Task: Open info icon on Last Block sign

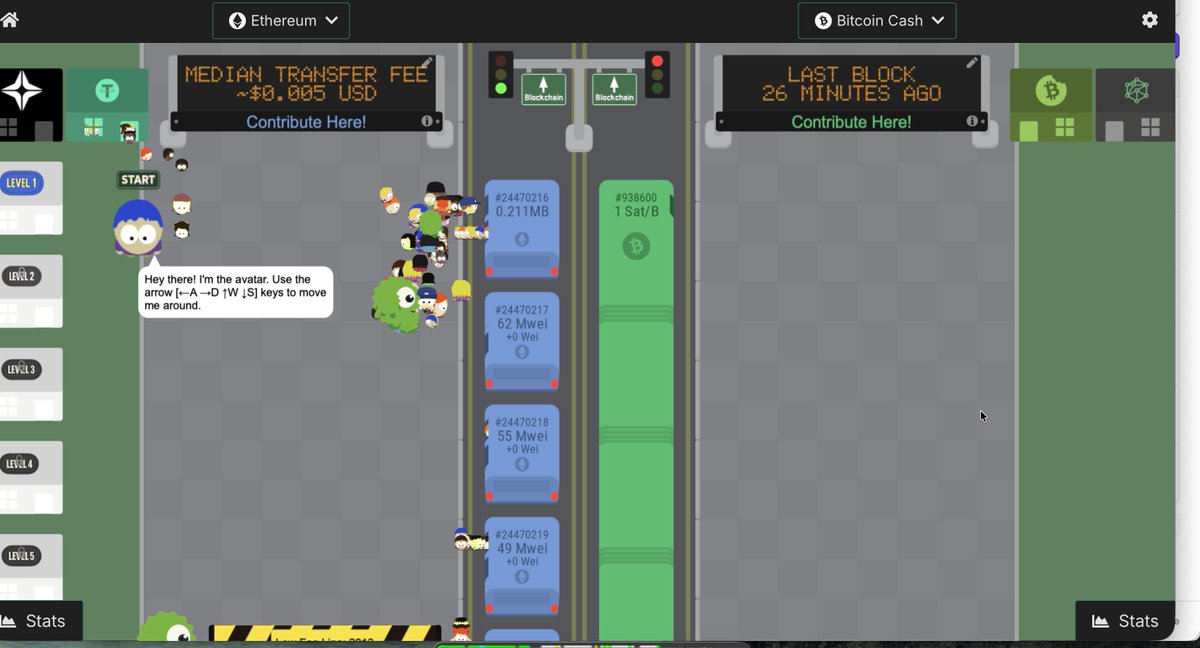Action: (x=972, y=121)
